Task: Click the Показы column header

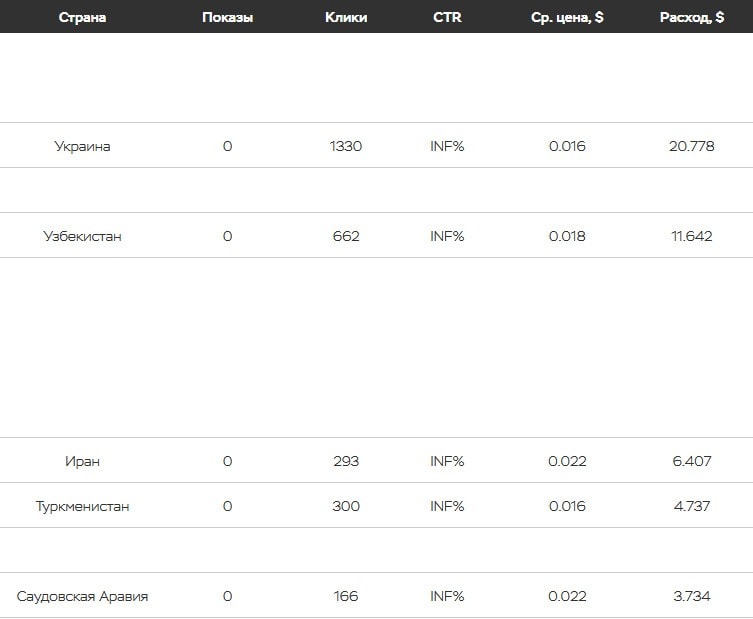Action: click(227, 17)
